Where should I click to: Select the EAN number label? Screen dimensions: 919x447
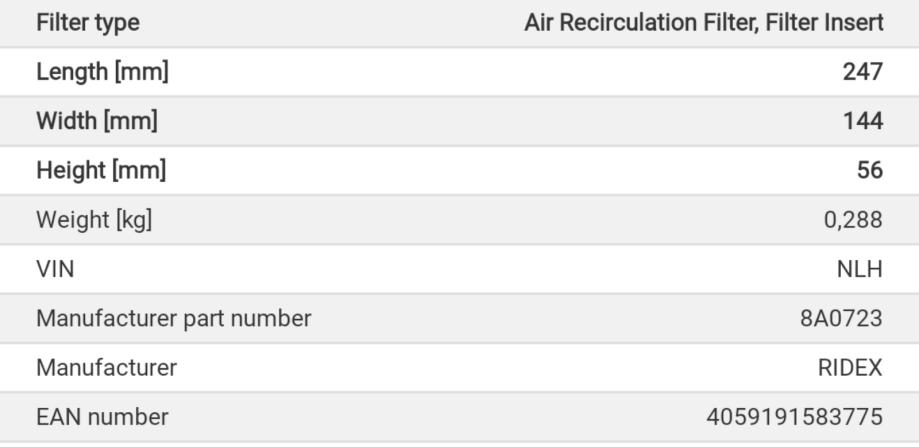[x=103, y=417]
